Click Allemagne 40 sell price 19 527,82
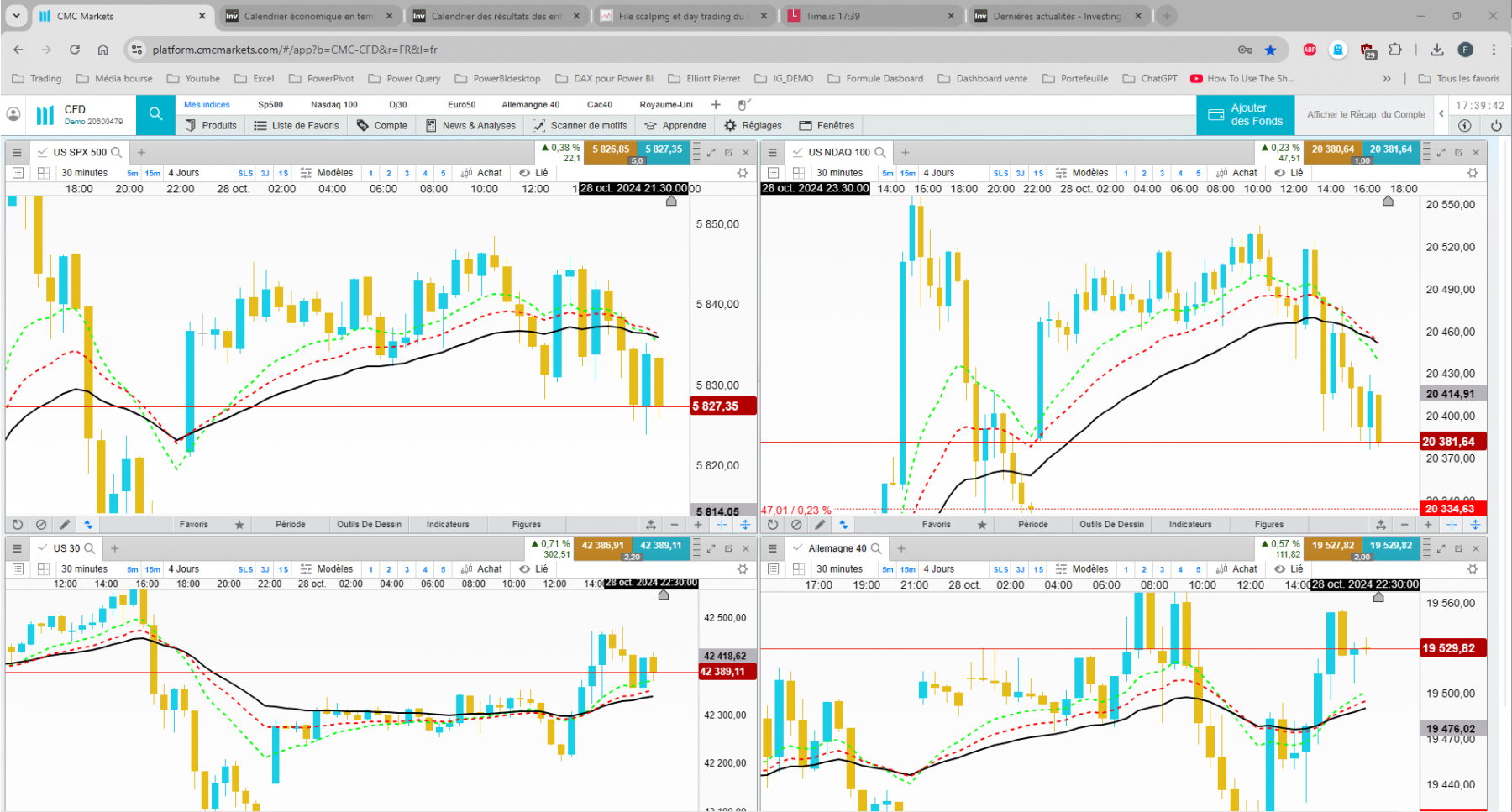 [1333, 547]
